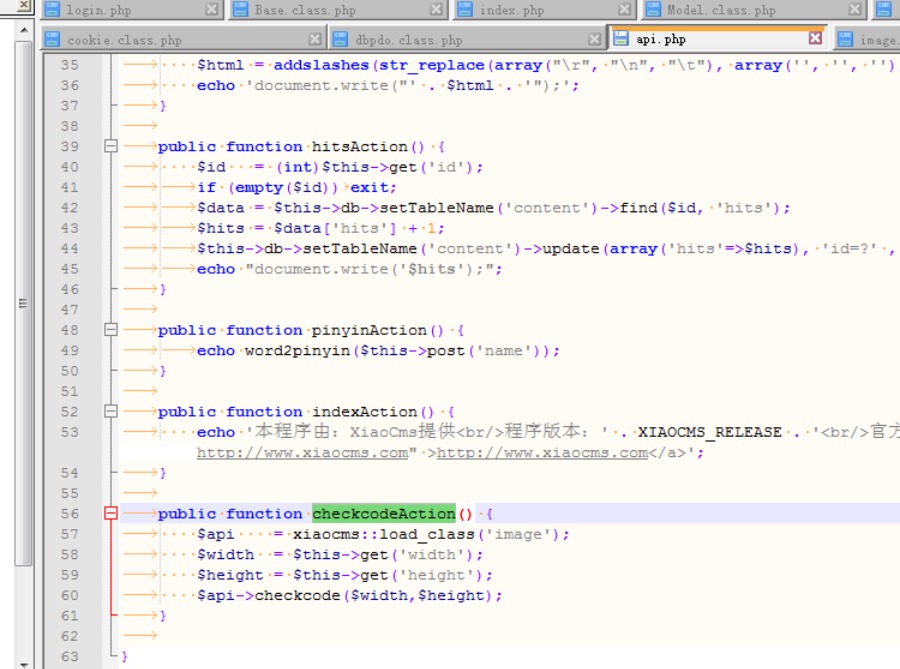Switch to the index.php tab
This screenshot has height=669, width=900.
click(544, 10)
